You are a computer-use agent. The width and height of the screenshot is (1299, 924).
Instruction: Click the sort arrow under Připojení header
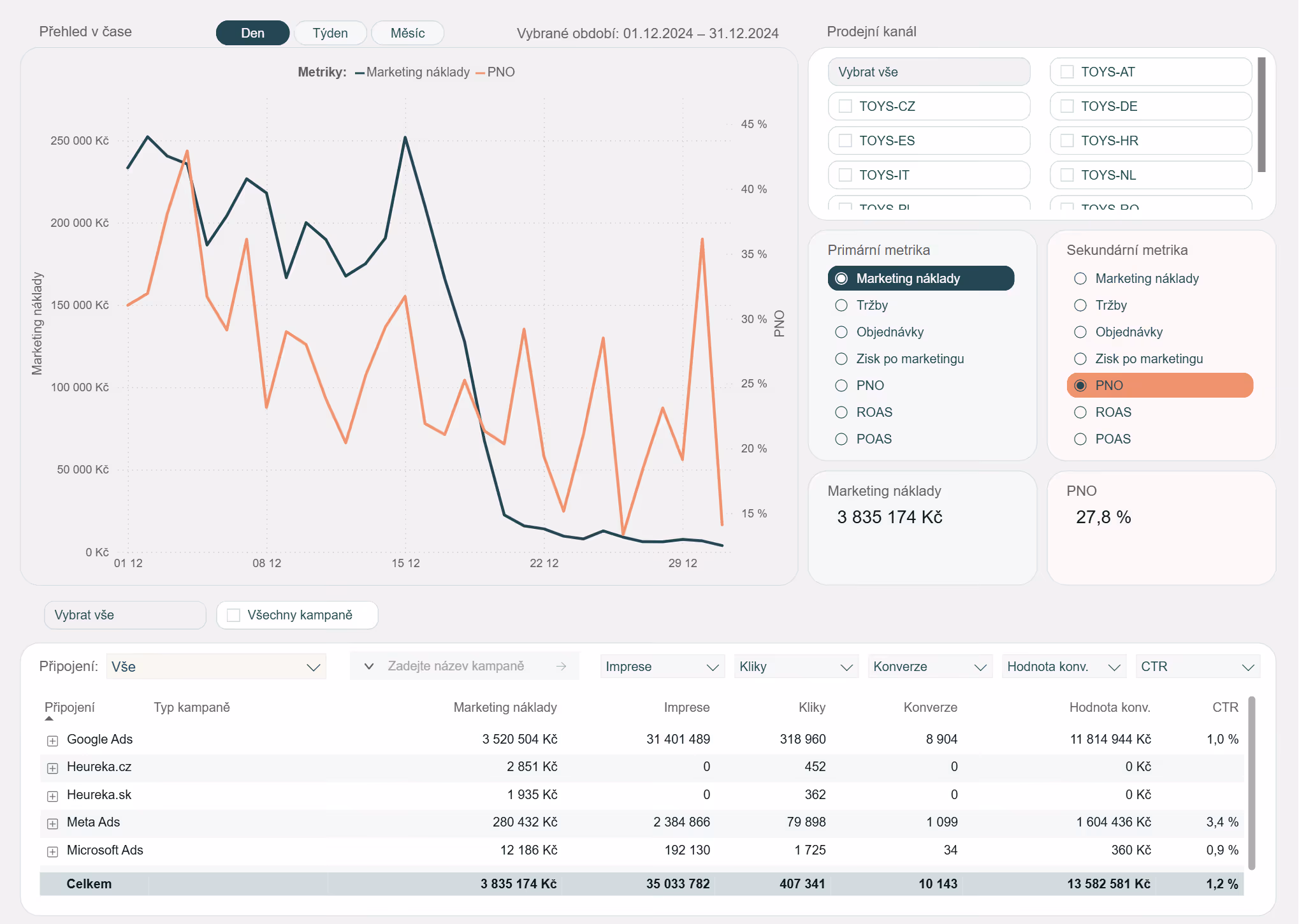(x=49, y=719)
